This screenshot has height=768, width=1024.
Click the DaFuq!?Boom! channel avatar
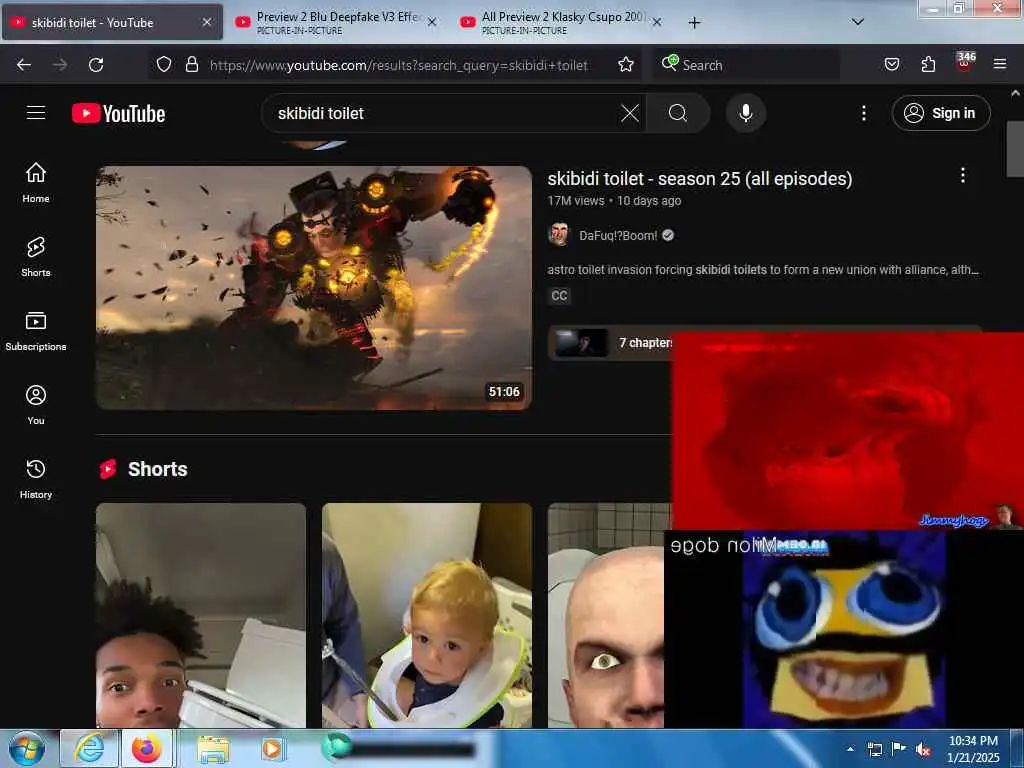558,235
